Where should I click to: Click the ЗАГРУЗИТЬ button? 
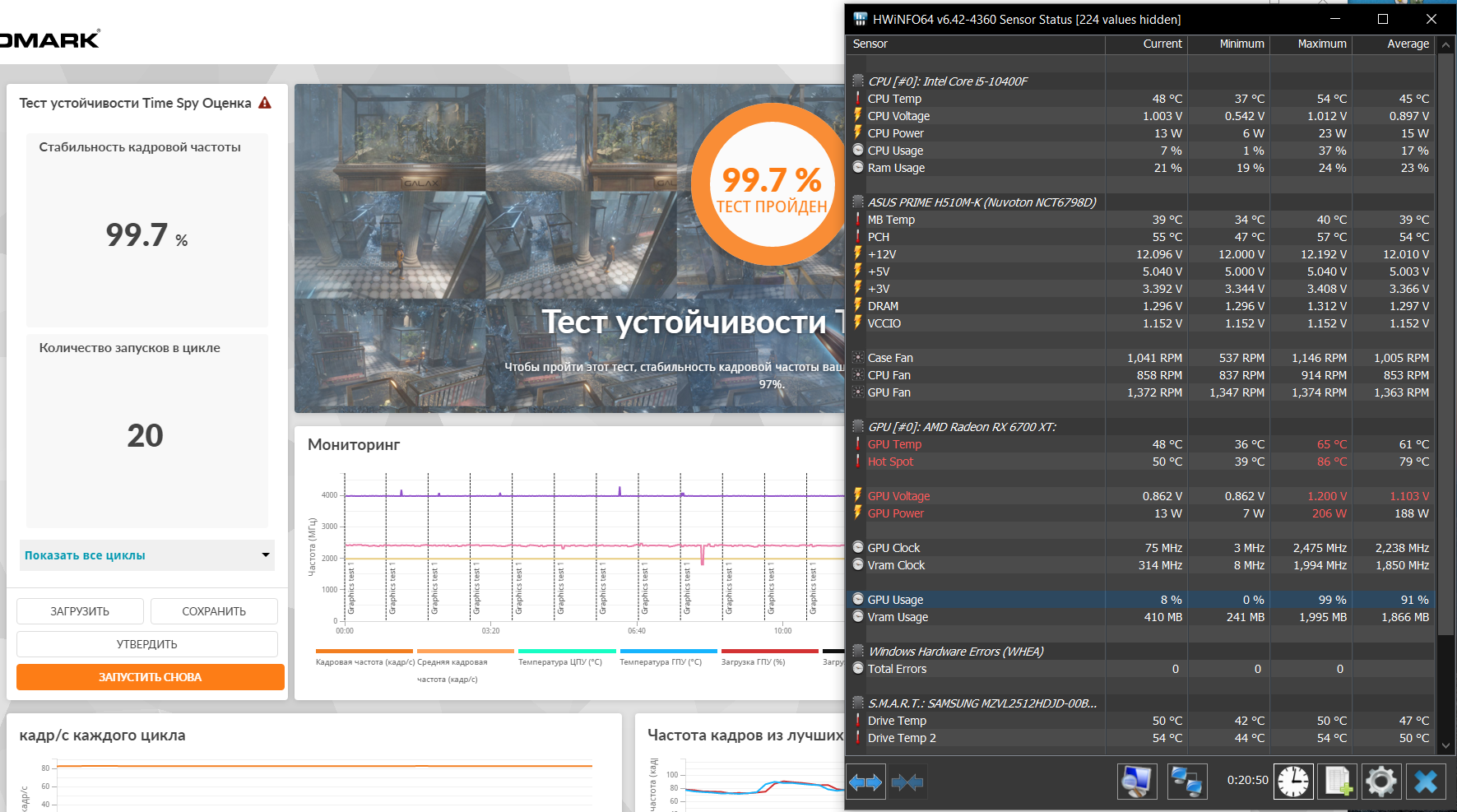click(x=80, y=611)
